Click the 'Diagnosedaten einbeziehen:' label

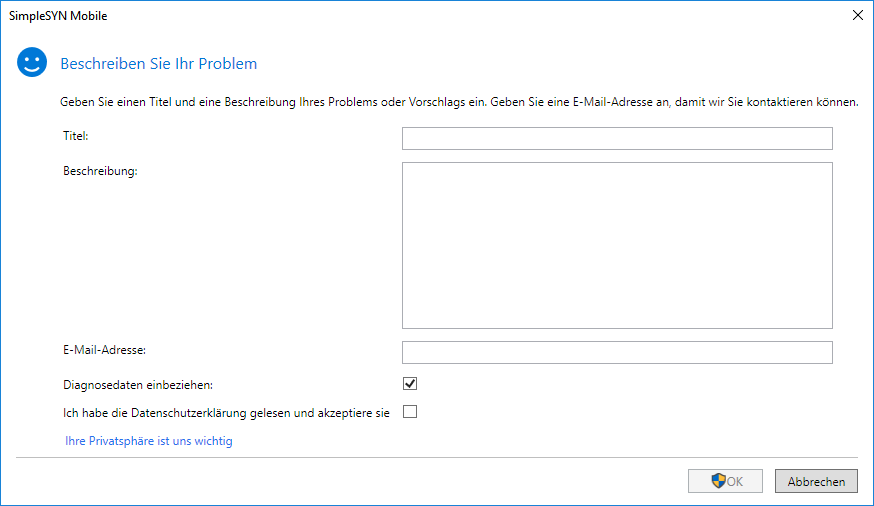138,384
